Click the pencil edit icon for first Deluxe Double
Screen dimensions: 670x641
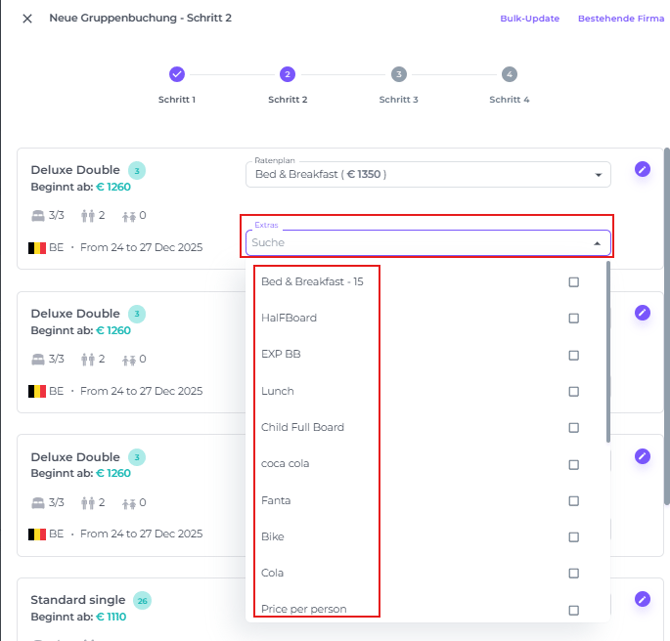coord(642,169)
